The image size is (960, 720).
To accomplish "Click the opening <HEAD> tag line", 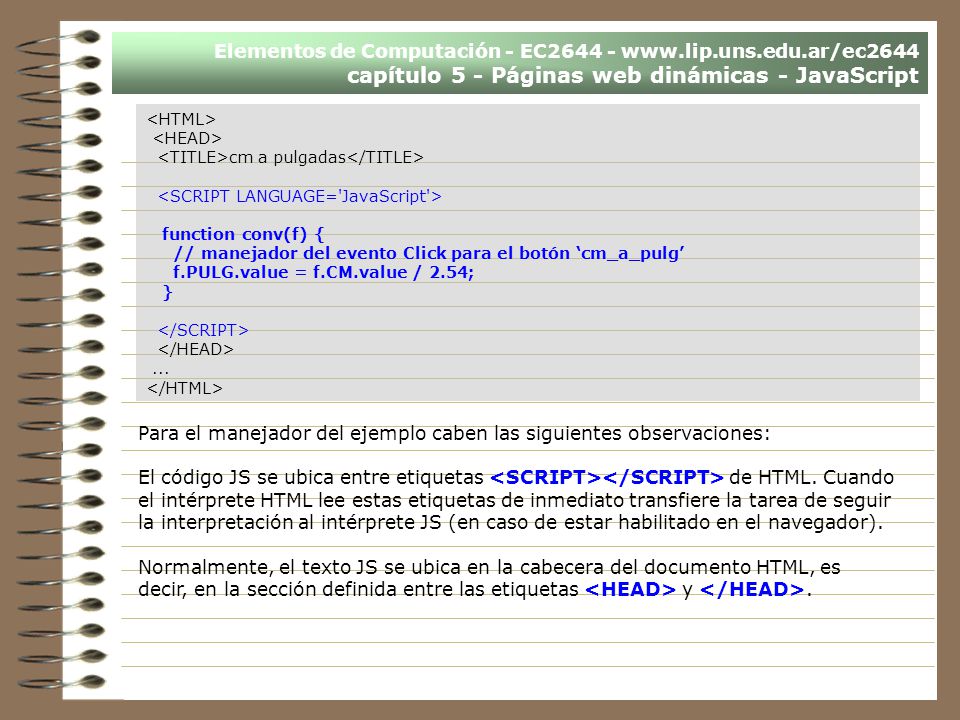I will point(187,138).
